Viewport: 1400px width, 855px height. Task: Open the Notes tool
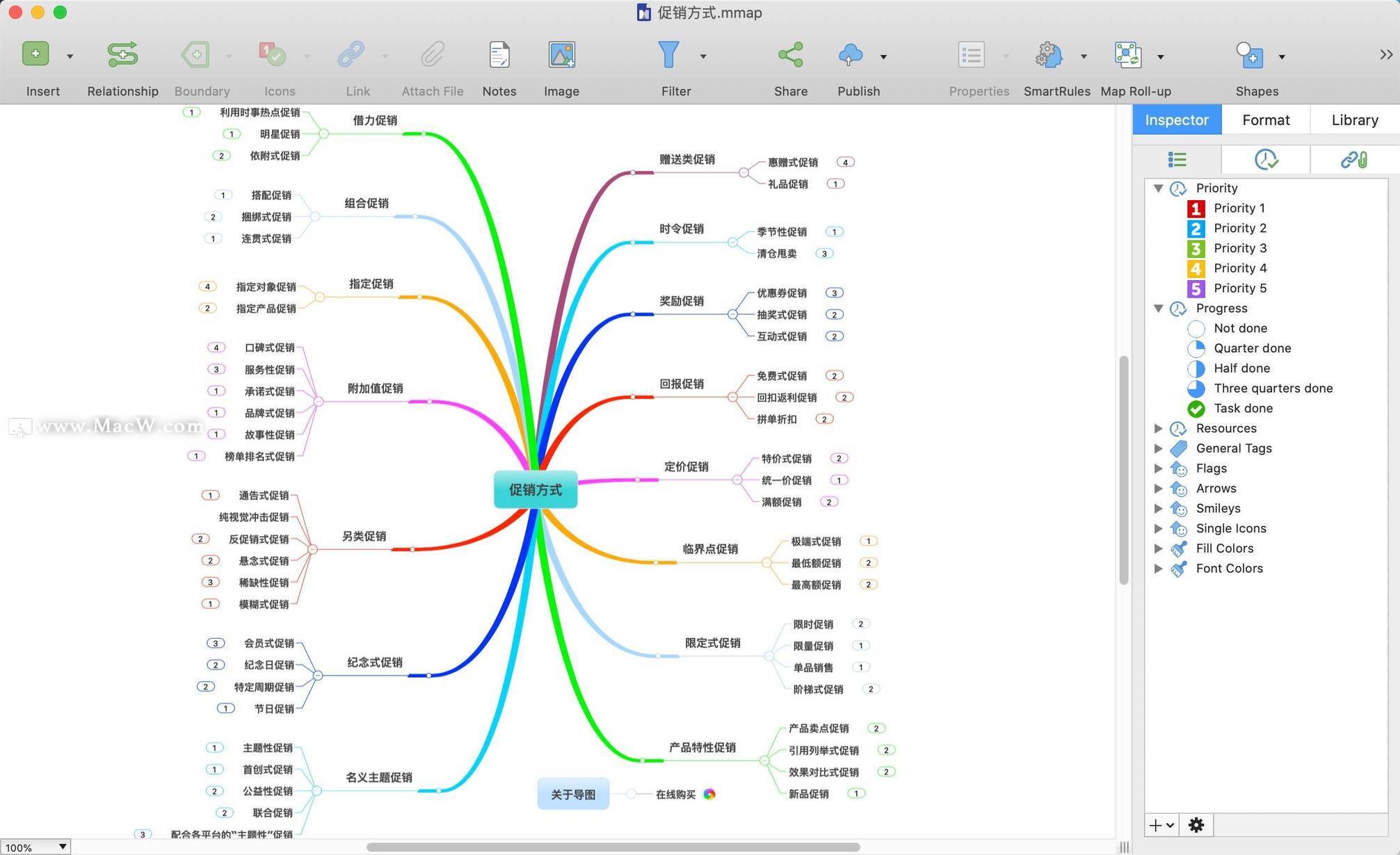(x=499, y=55)
